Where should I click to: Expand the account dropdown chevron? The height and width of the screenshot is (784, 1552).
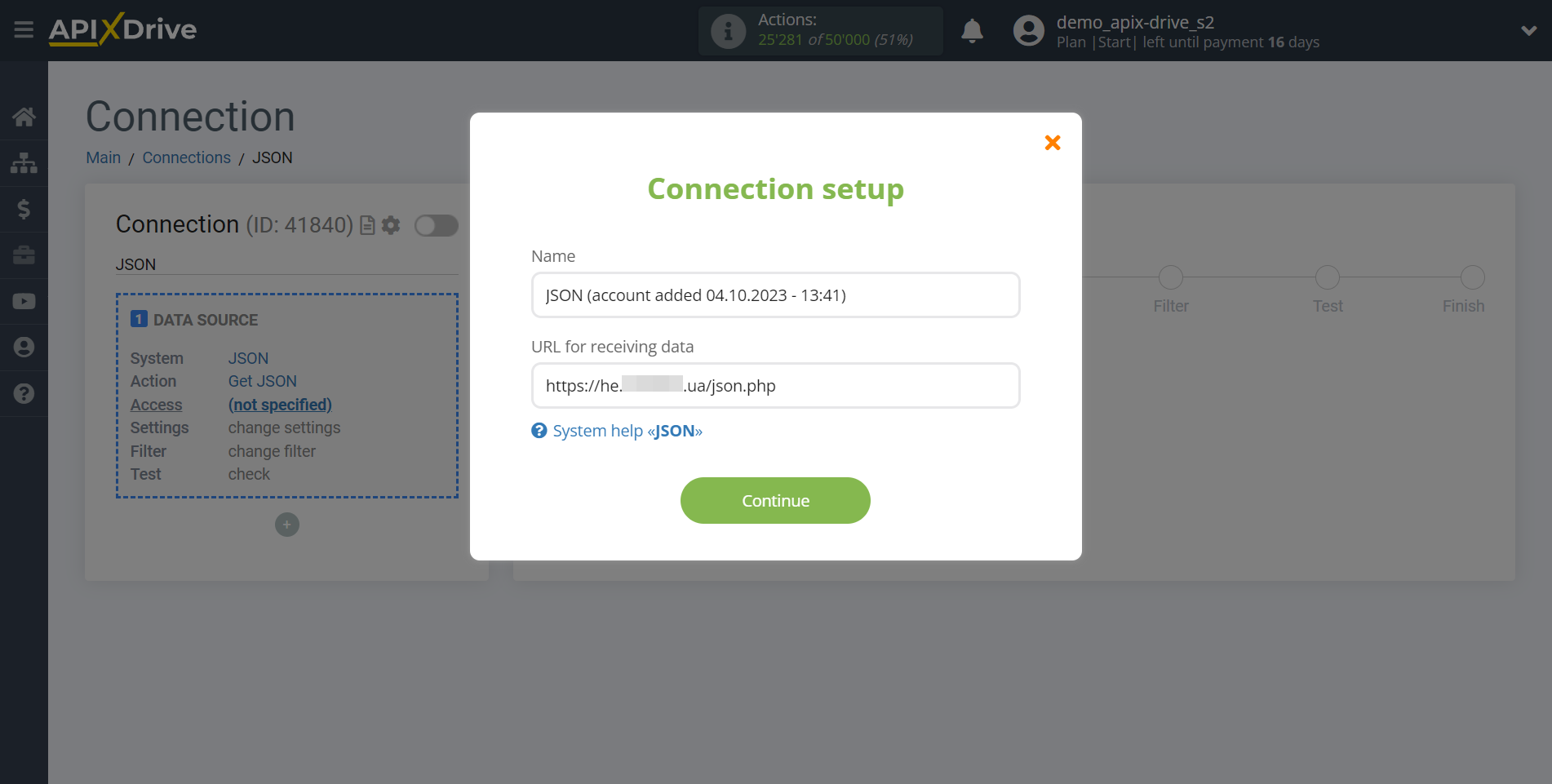click(1528, 31)
